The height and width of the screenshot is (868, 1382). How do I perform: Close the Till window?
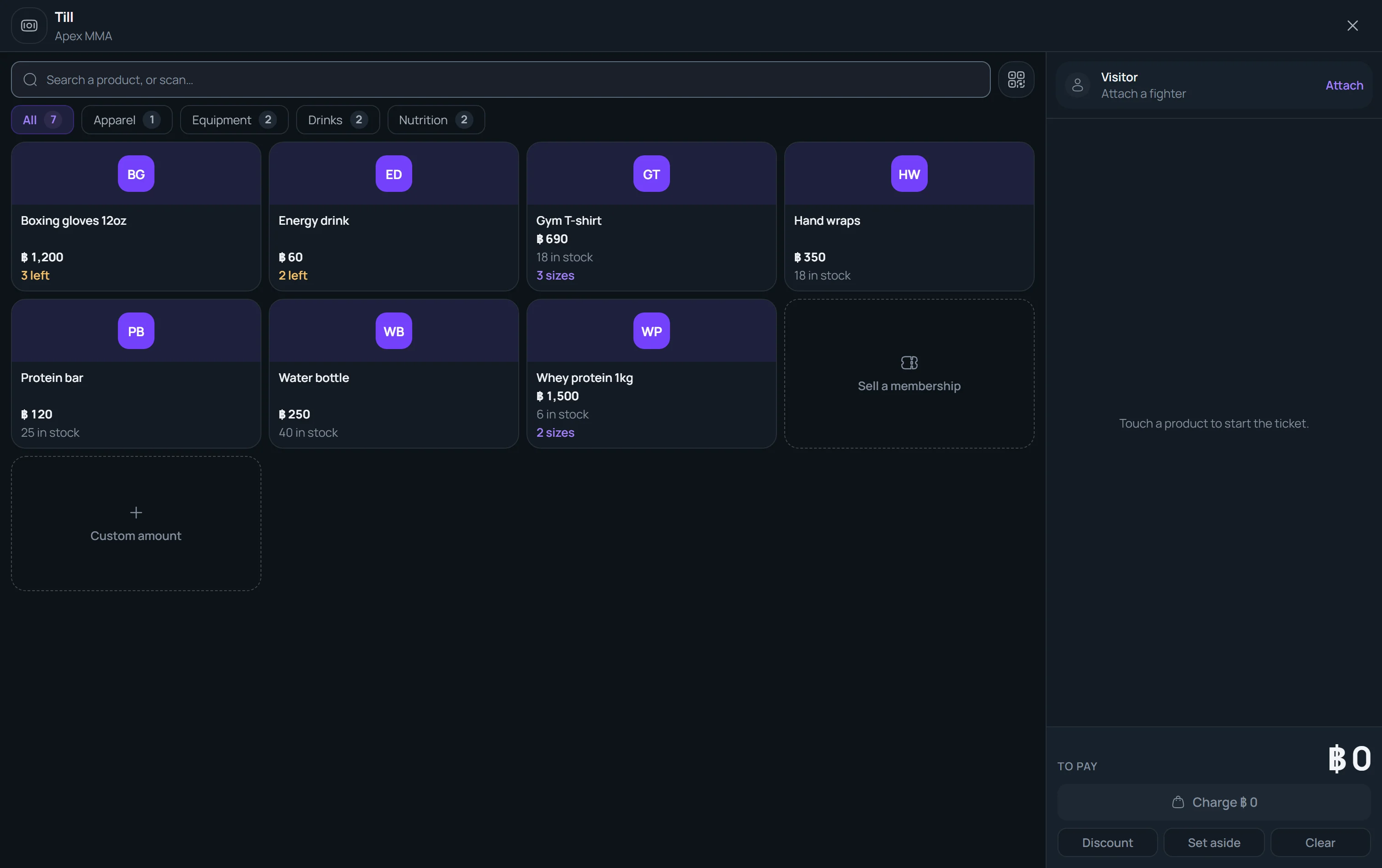click(x=1352, y=26)
